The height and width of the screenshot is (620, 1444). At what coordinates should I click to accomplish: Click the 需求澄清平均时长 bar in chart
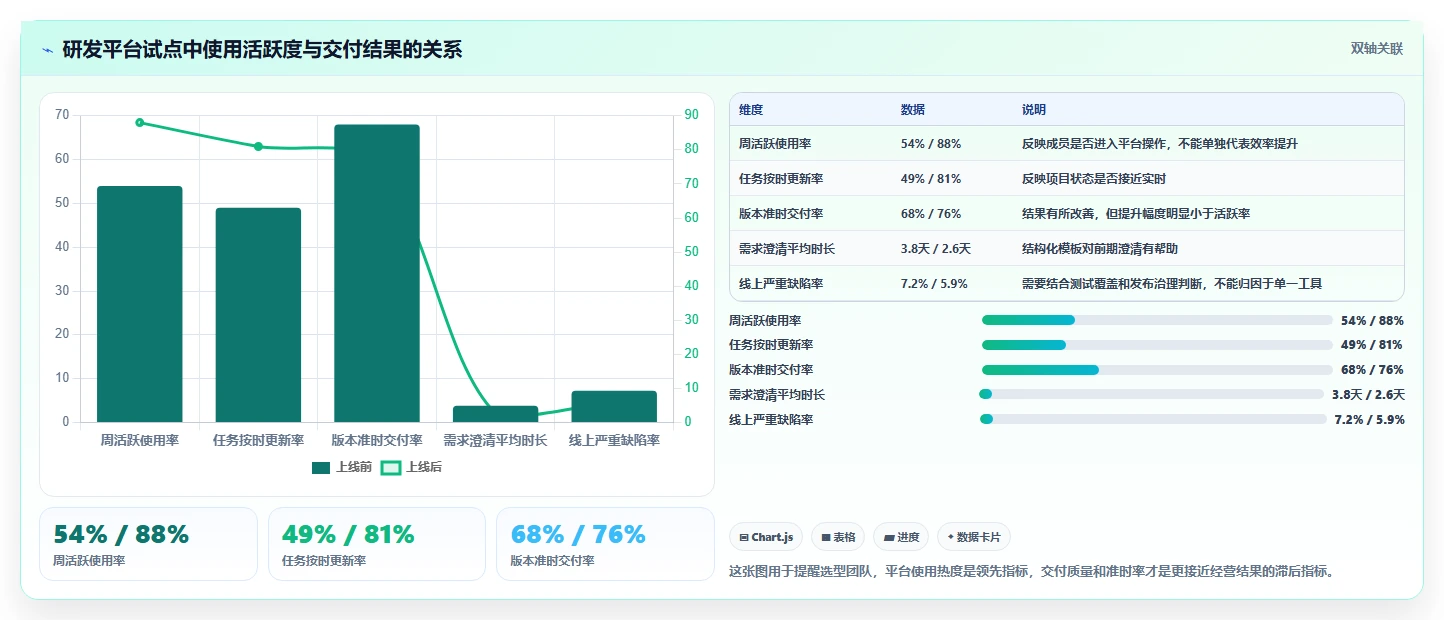point(495,414)
